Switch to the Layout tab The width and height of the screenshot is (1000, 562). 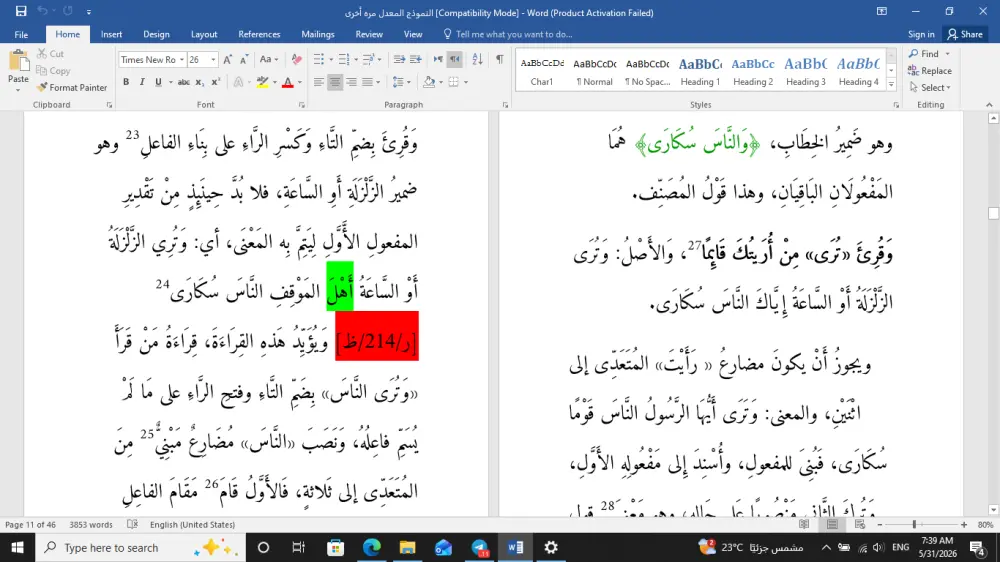click(204, 34)
